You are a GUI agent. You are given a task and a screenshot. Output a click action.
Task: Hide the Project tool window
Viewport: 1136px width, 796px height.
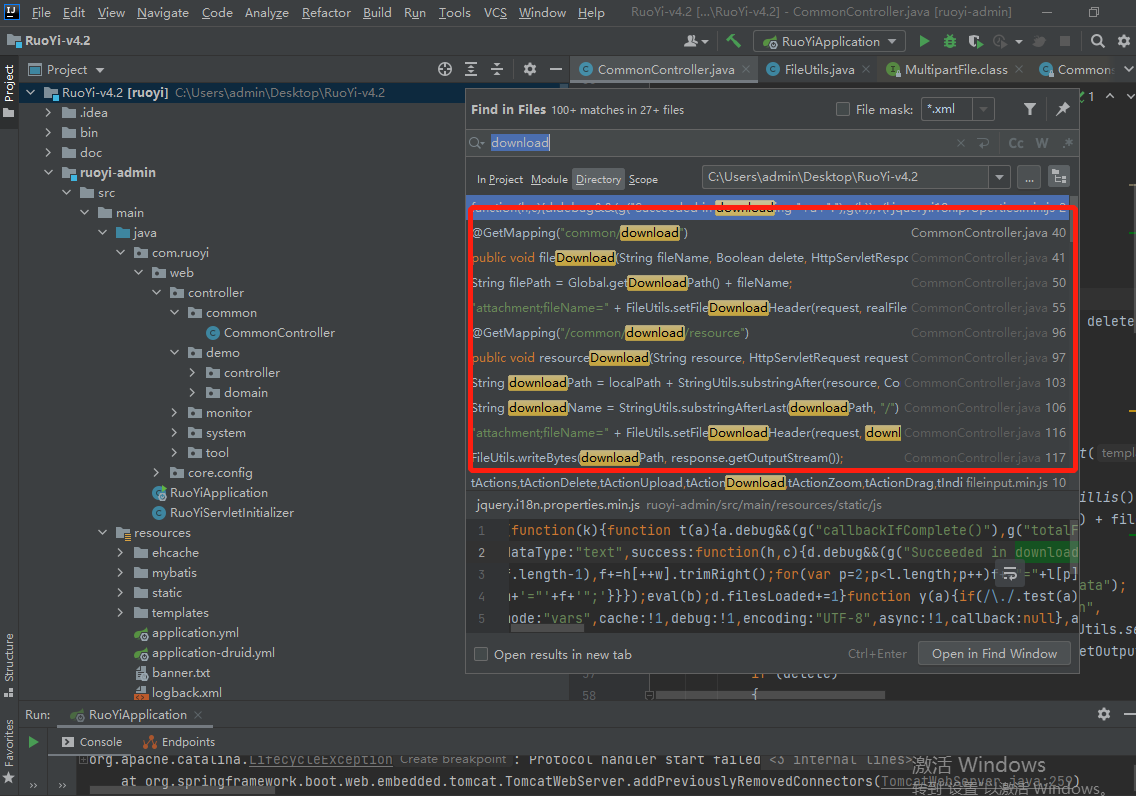tap(556, 70)
